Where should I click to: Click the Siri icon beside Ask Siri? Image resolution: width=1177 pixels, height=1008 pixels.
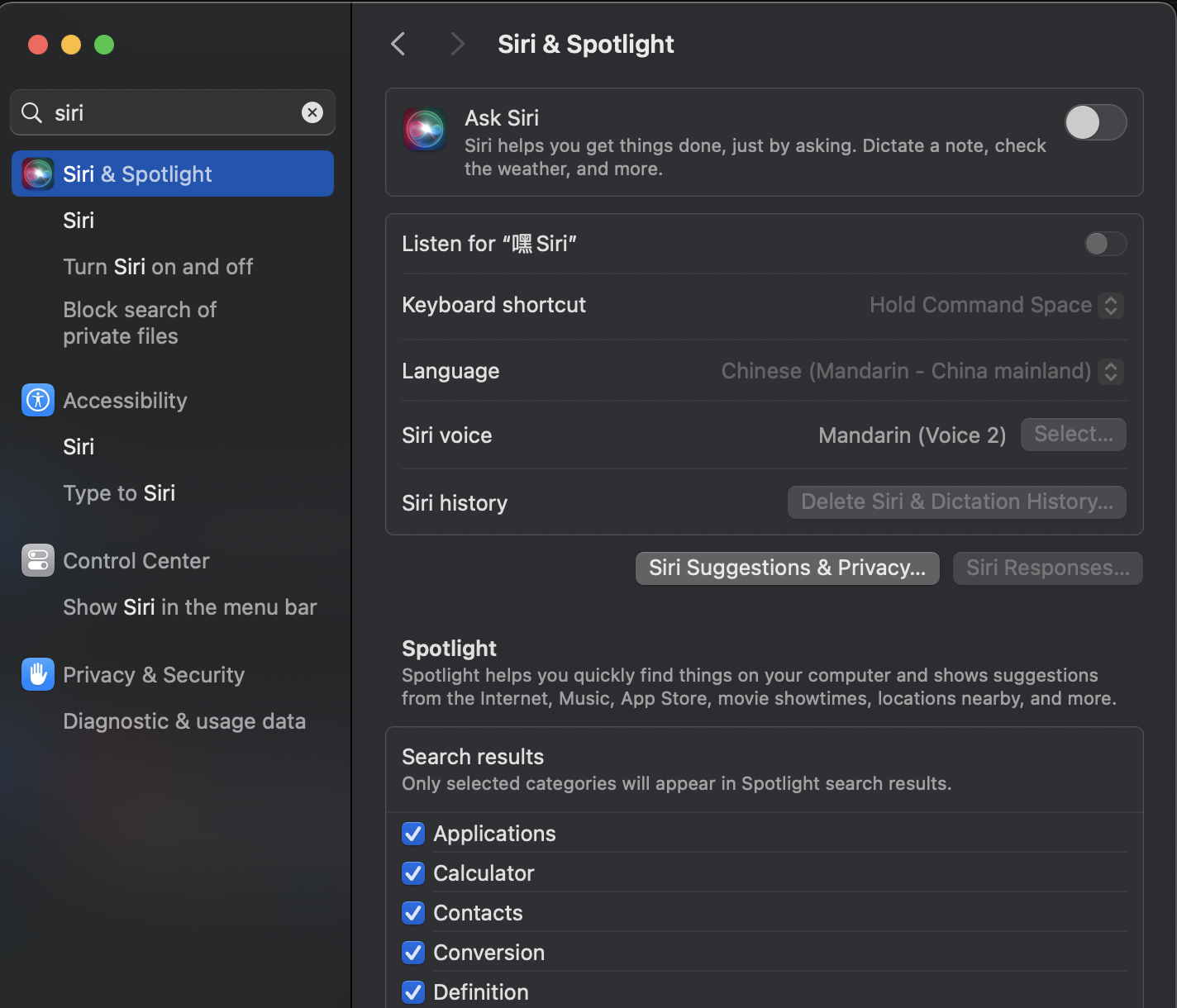(425, 130)
